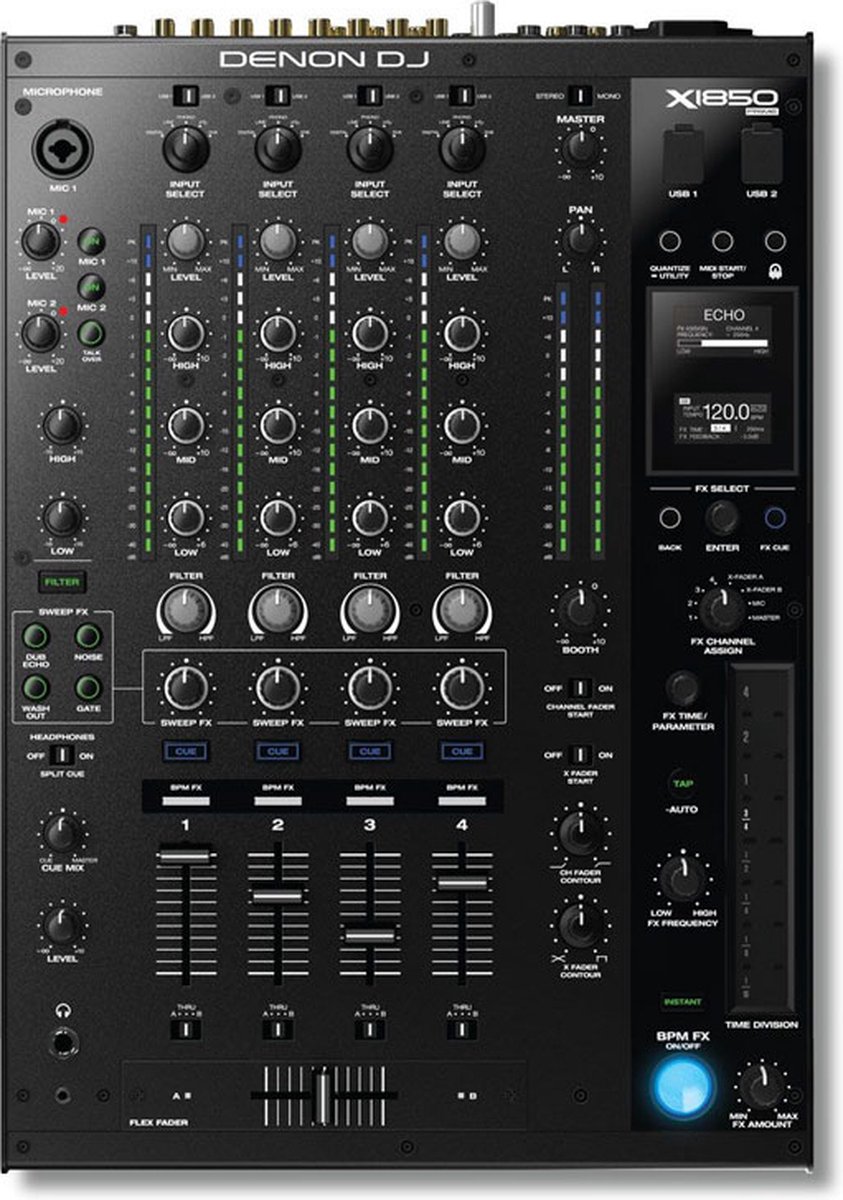Engage the green INSTANT button

click(x=683, y=1001)
